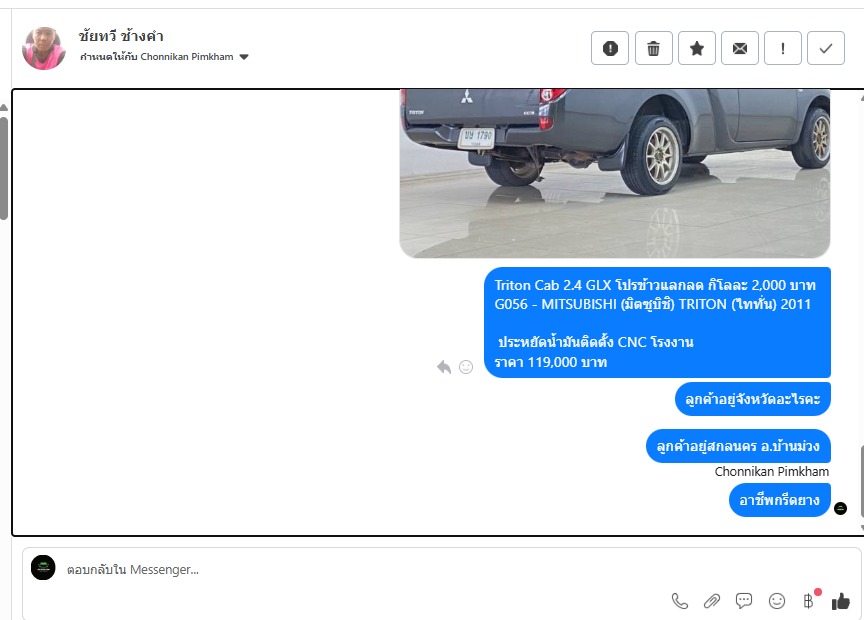The width and height of the screenshot is (864, 620).
Task: Open the profile photo of ชัยทวี ช้างคำ
Action: click(44, 48)
